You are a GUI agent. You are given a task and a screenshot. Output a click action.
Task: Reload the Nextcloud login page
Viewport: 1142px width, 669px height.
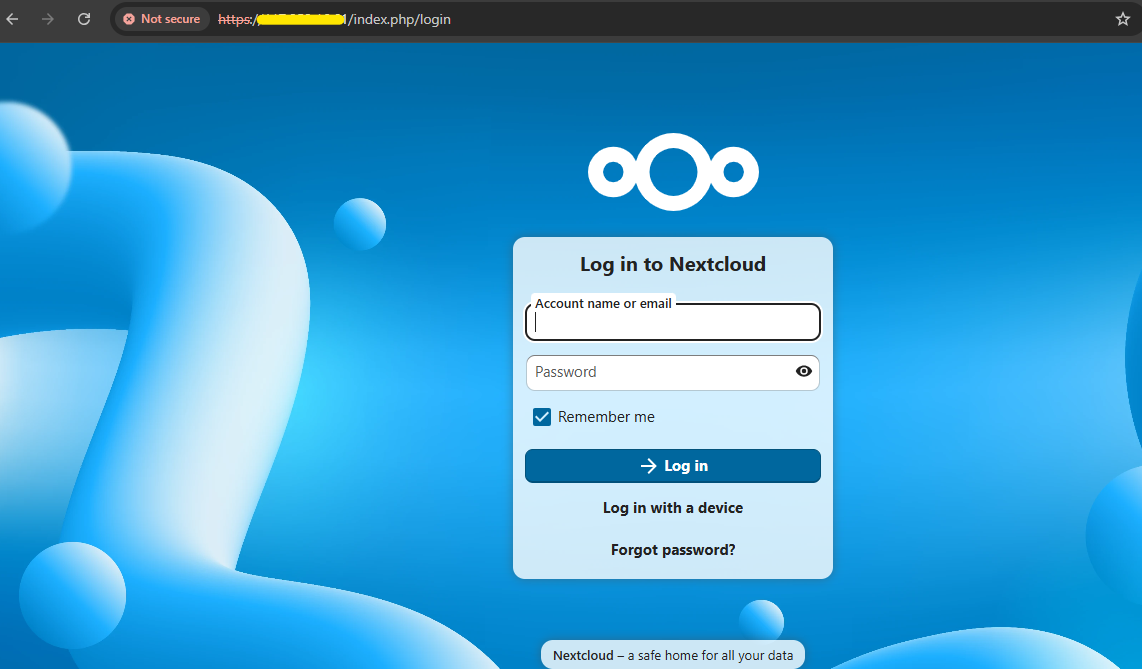[84, 19]
